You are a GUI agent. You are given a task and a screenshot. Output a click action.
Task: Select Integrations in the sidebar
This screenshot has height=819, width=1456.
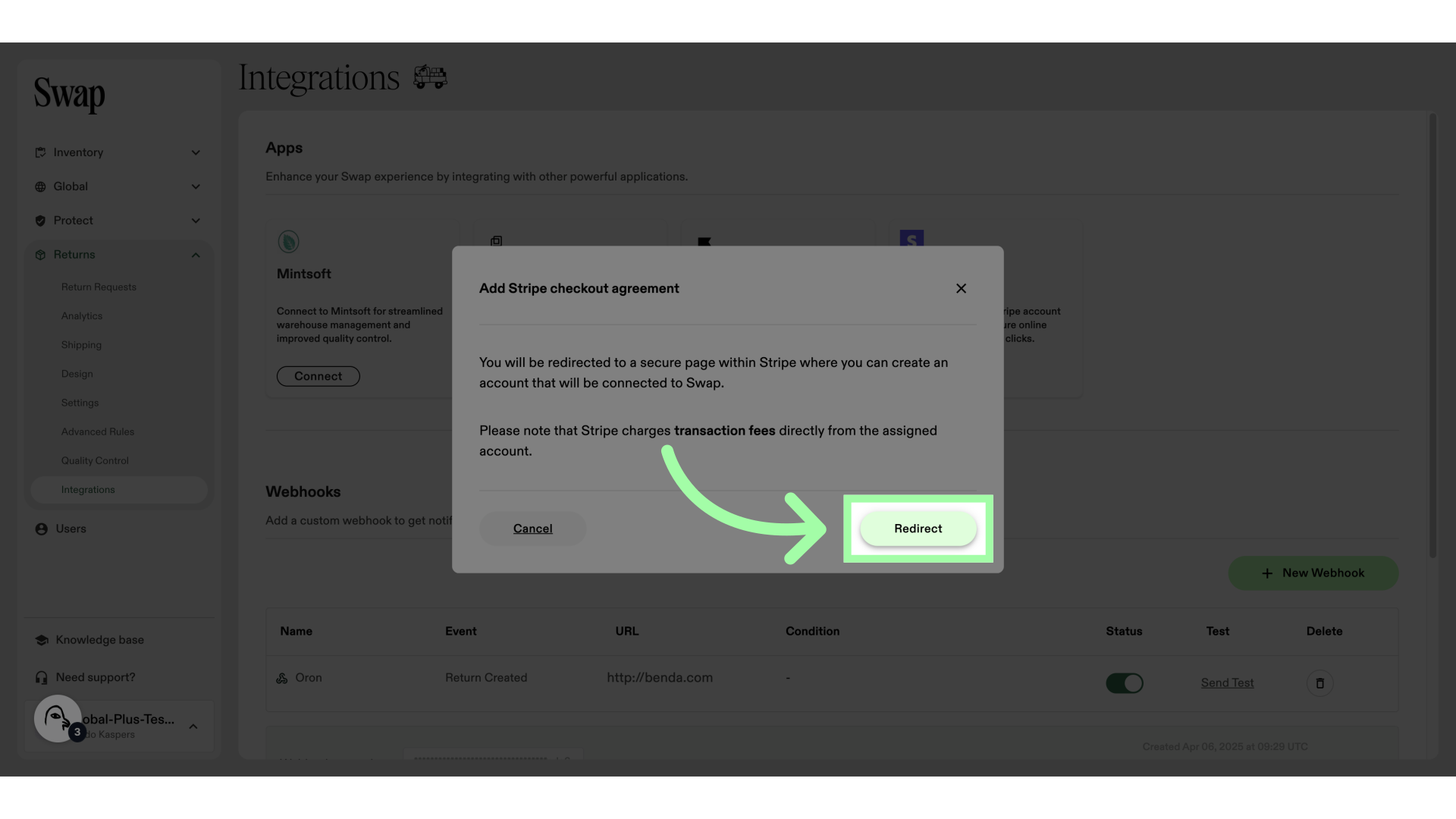coord(119,490)
